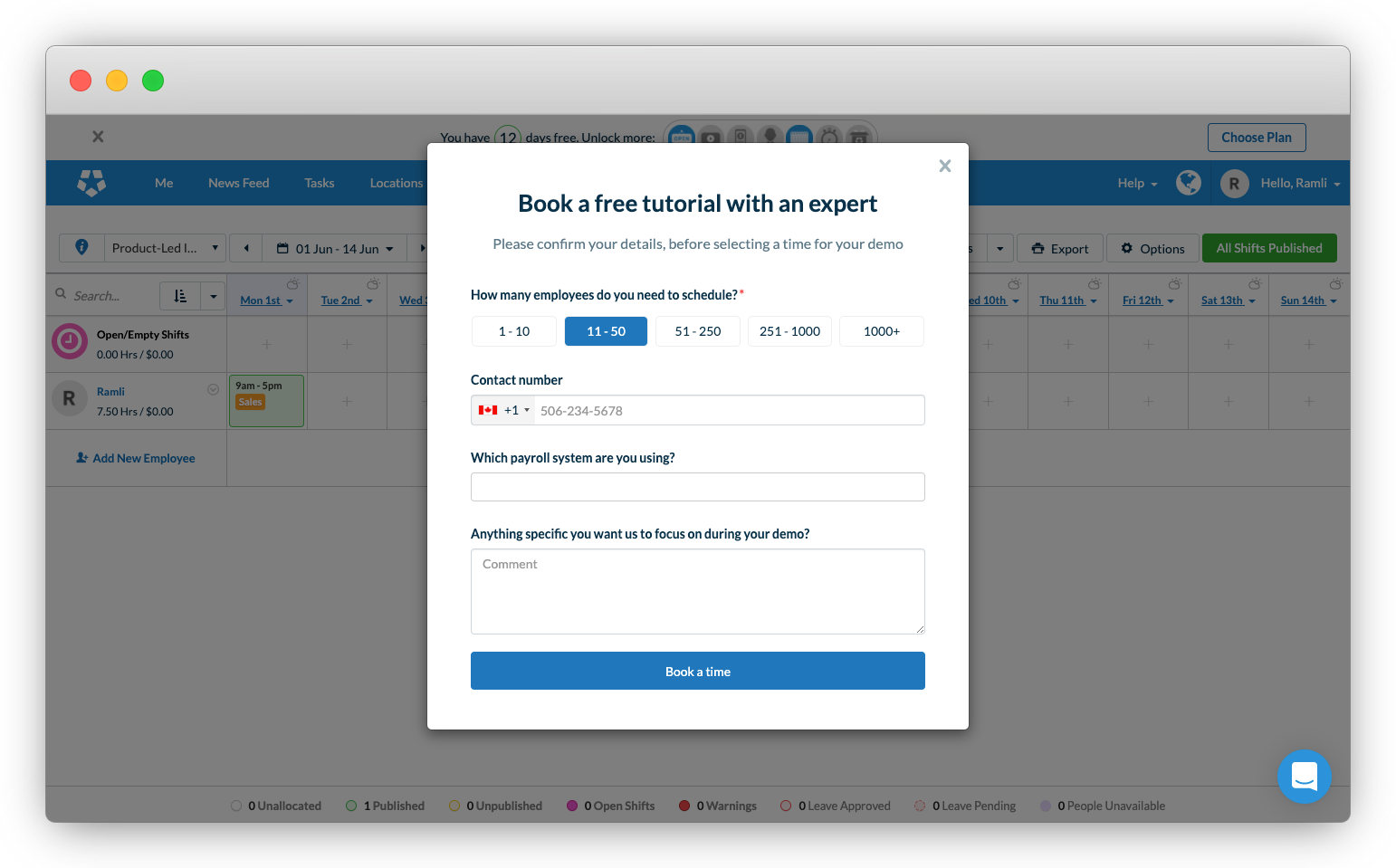Viewport: 1396px width, 868px height.
Task: Click the sort order icon
Action: coord(180,296)
